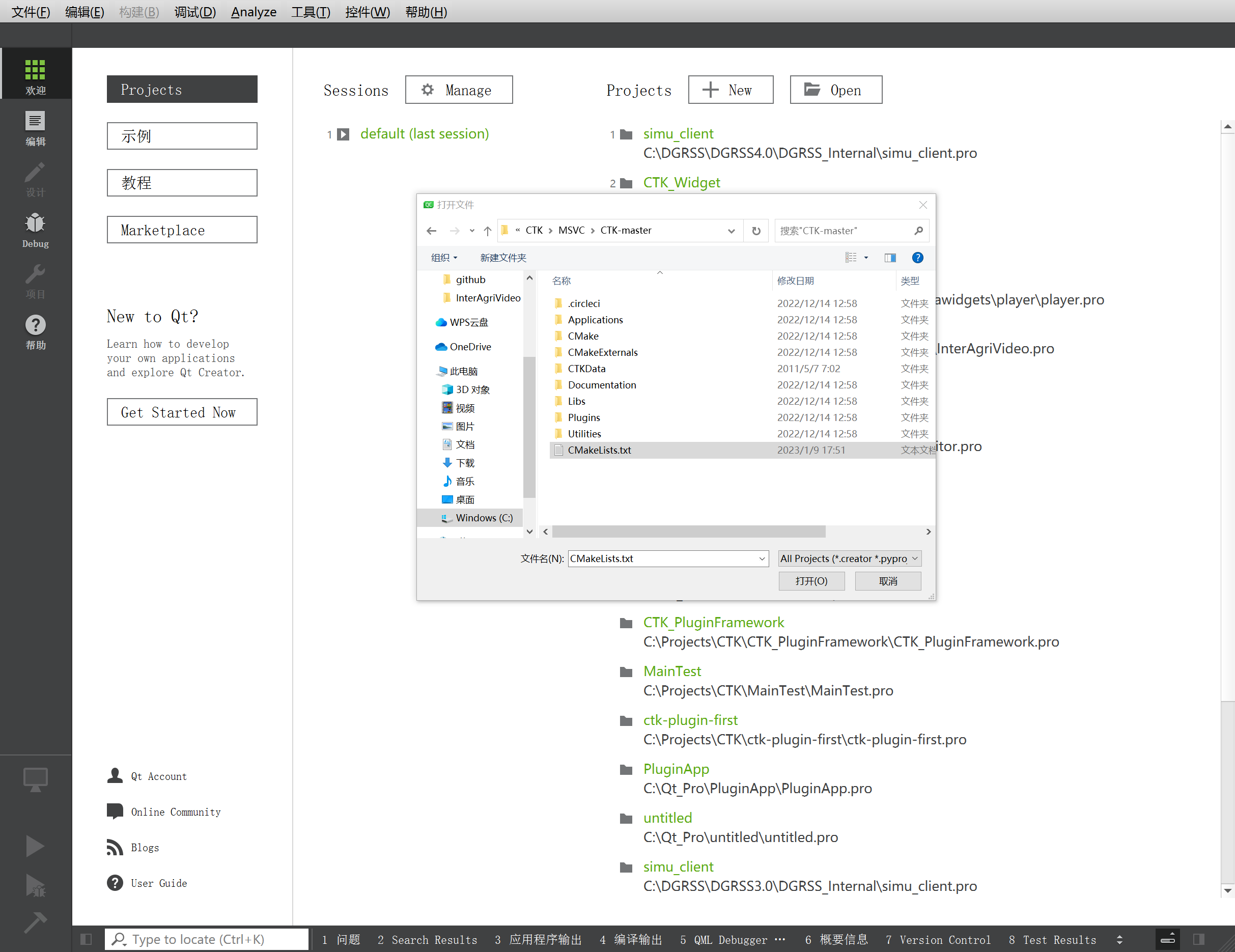Select the Plugins folder in list
Image resolution: width=1235 pixels, height=952 pixels.
tap(583, 417)
